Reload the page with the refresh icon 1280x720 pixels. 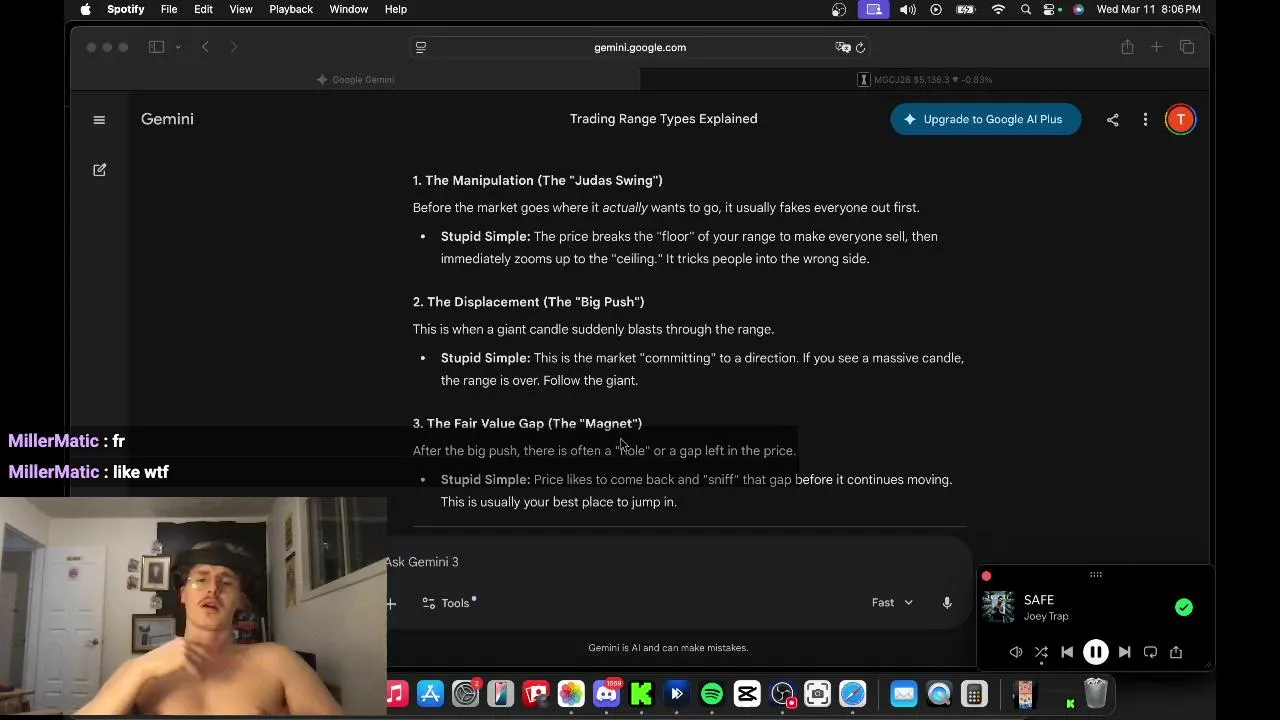(x=860, y=47)
